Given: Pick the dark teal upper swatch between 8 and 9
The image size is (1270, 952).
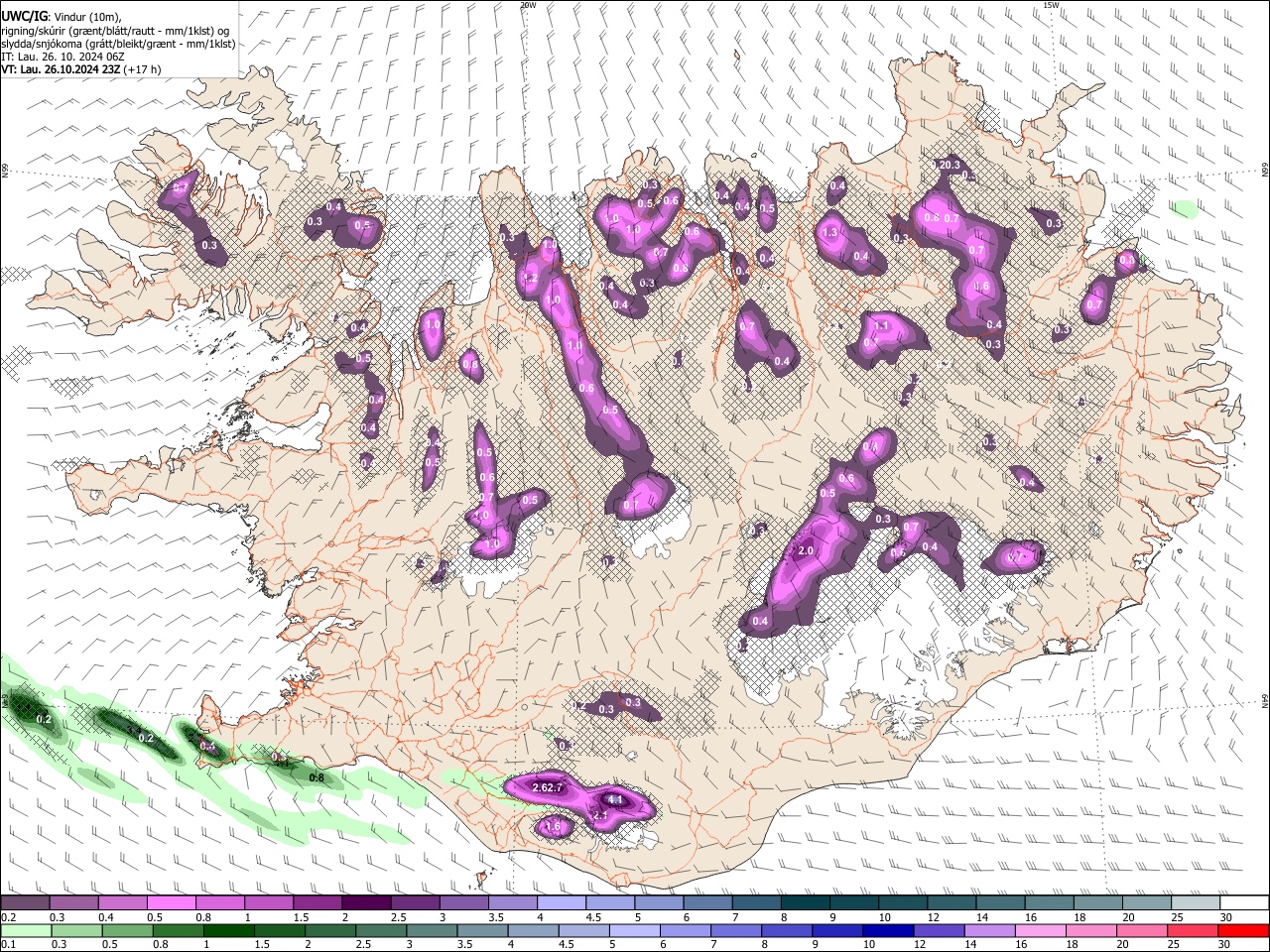Looking at the screenshot, I should pos(806,903).
